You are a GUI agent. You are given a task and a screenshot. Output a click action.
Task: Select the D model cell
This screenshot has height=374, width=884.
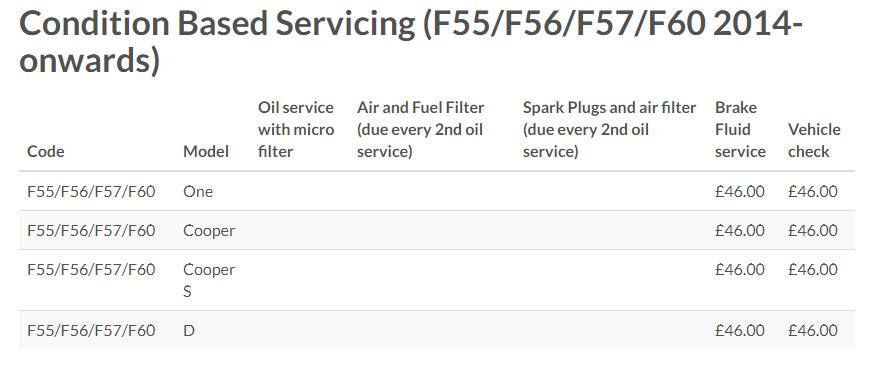click(189, 331)
